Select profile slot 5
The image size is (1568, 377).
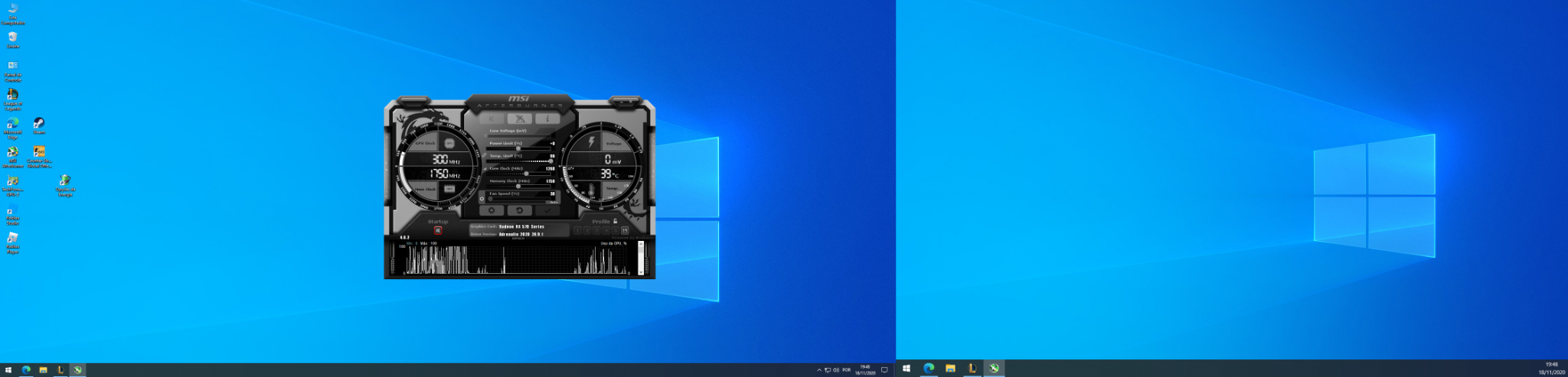click(x=615, y=230)
